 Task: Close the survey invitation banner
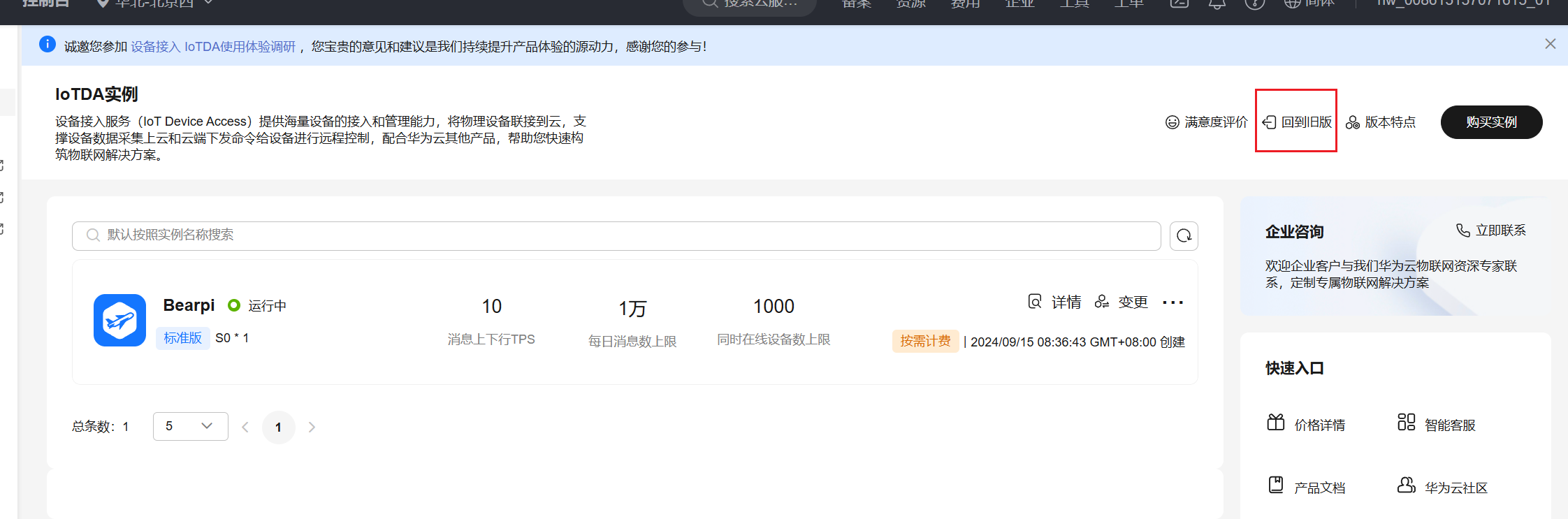point(1550,44)
